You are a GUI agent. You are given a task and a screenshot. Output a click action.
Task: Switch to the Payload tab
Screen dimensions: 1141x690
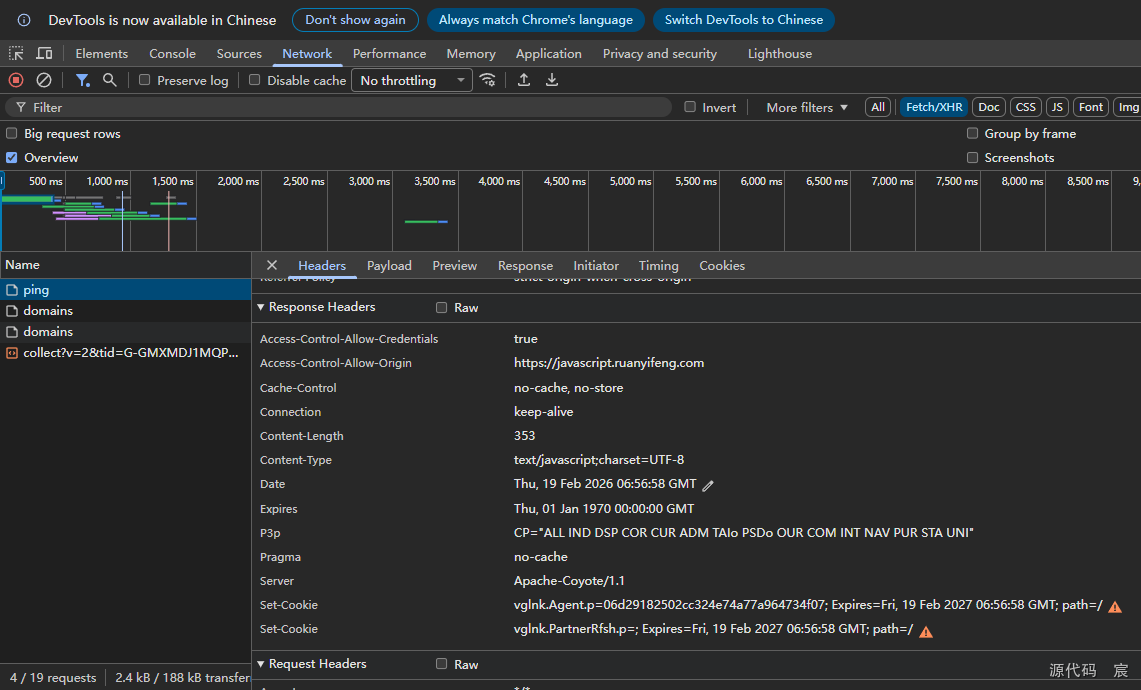[389, 266]
